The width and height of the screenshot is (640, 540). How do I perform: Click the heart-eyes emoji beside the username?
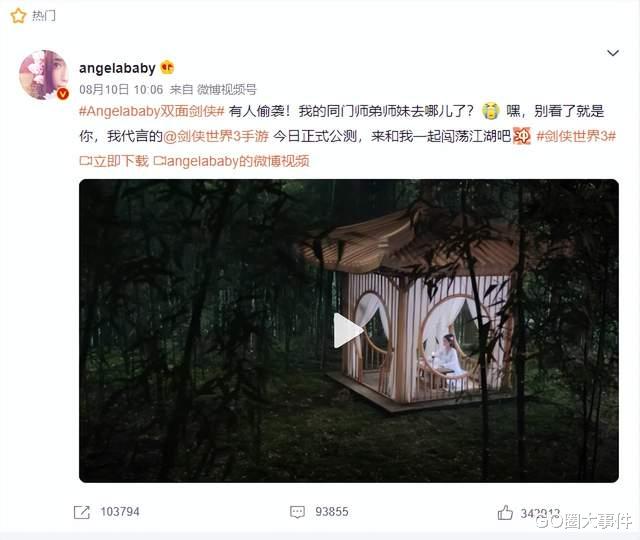tap(167, 67)
